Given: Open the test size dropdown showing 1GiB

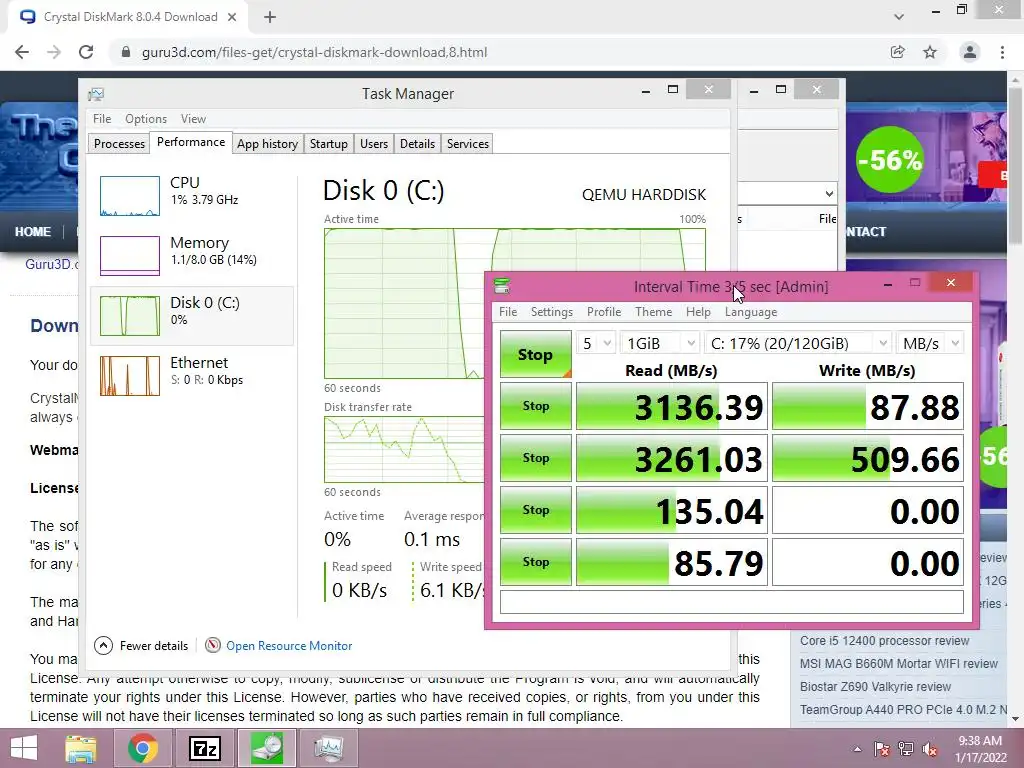Looking at the screenshot, I should pyautogui.click(x=660, y=343).
